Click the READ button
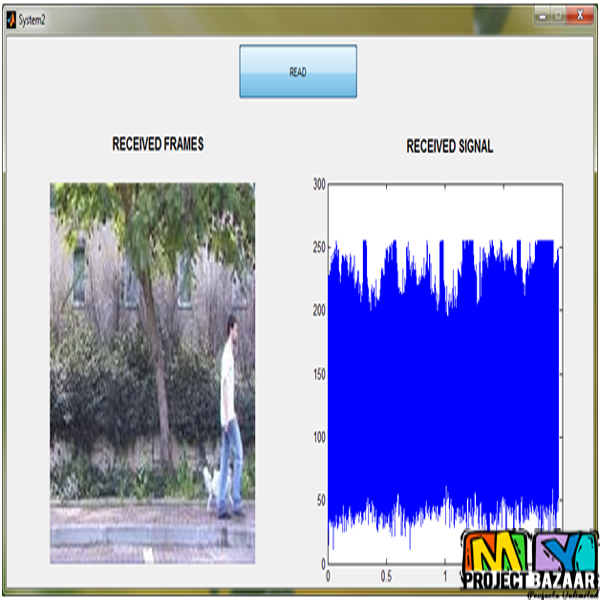The width and height of the screenshot is (600, 600). pyautogui.click(x=298, y=72)
